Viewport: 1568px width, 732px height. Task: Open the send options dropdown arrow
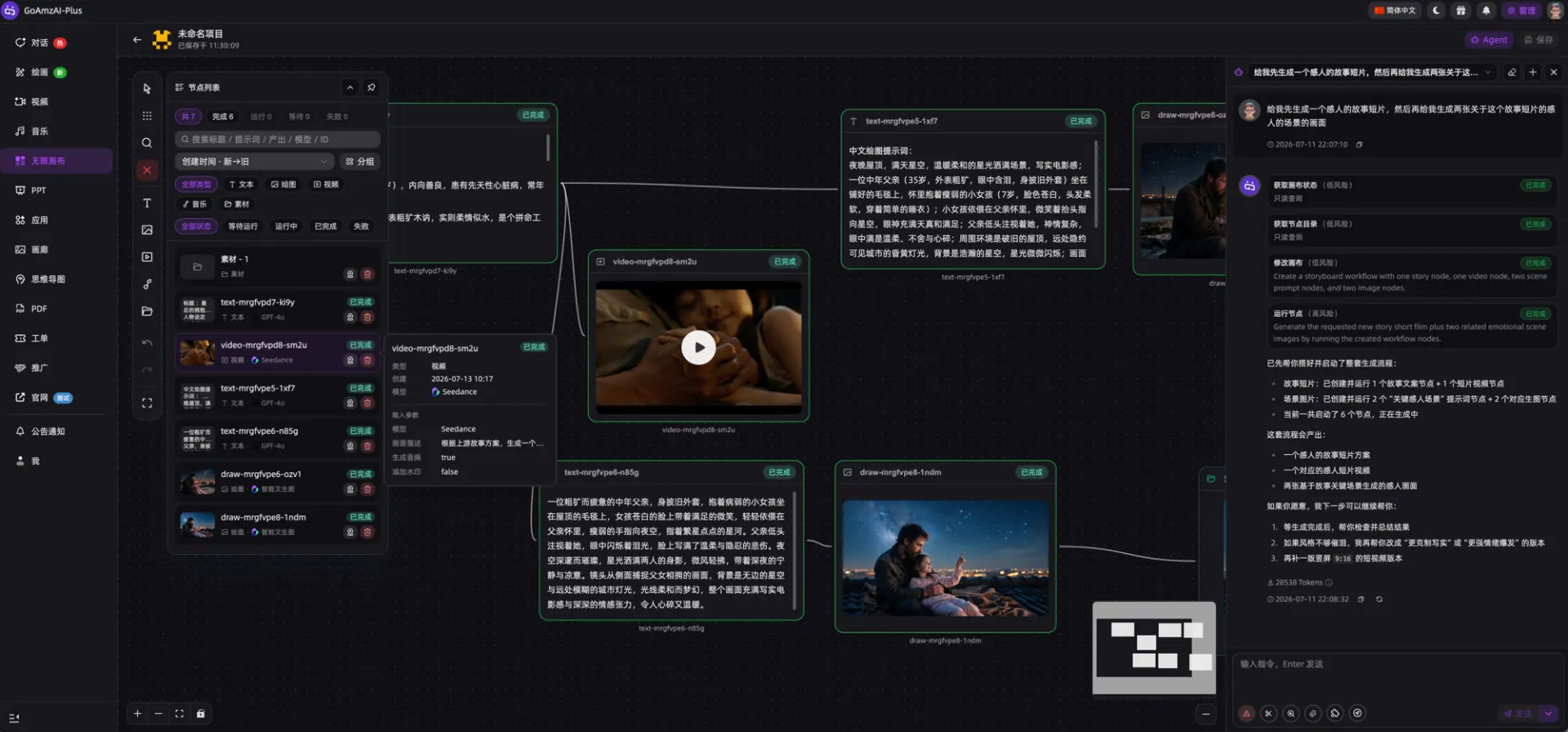point(1548,713)
